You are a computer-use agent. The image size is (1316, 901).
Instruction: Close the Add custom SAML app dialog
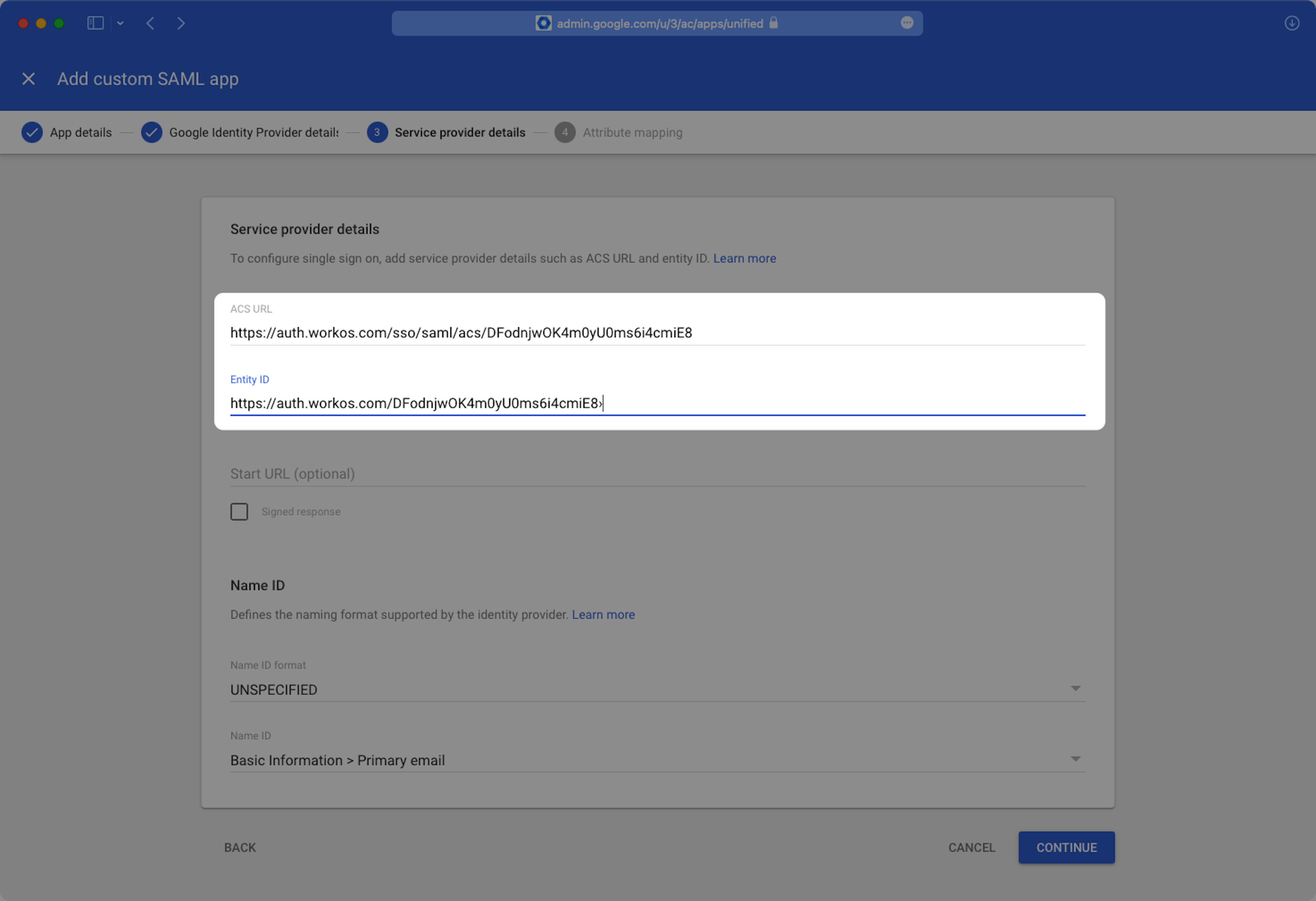28,79
